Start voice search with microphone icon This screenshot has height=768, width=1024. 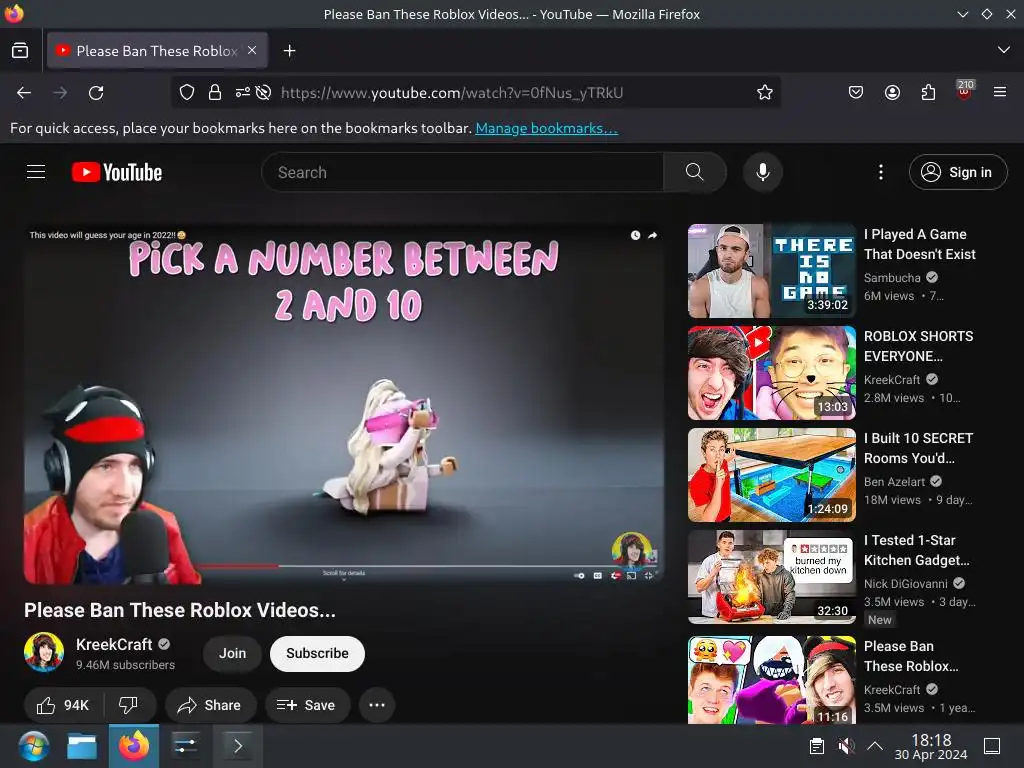tap(762, 172)
